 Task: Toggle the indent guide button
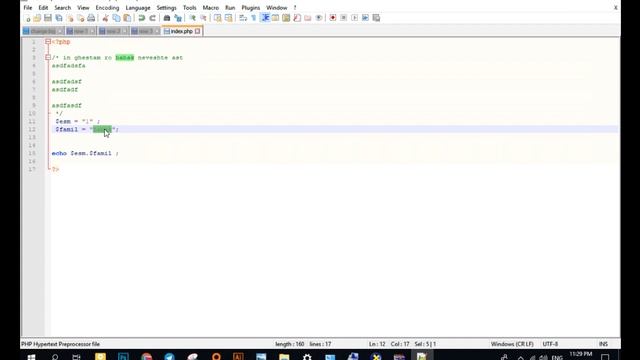[x=265, y=18]
